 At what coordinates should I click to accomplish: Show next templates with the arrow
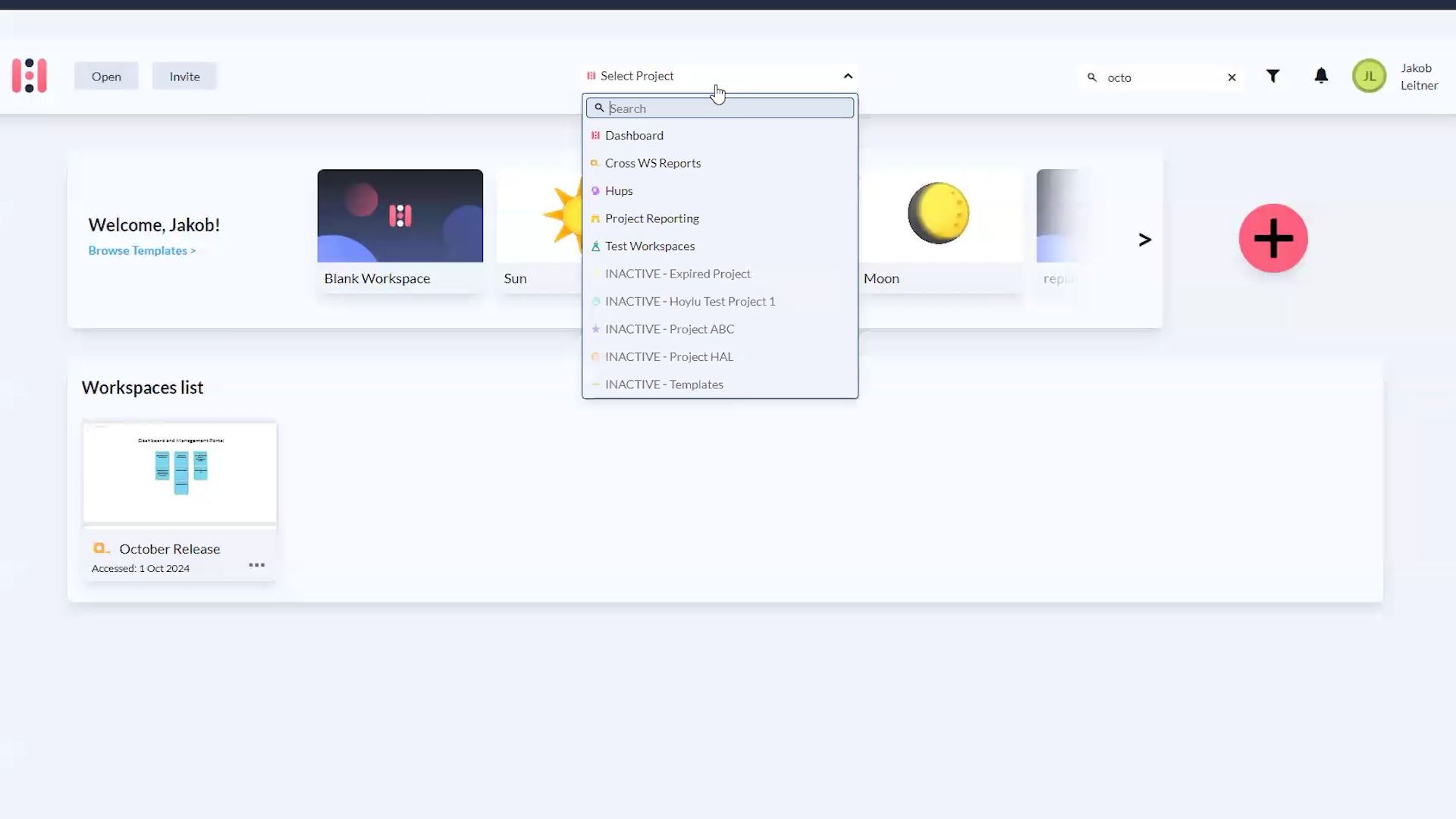[x=1144, y=240]
